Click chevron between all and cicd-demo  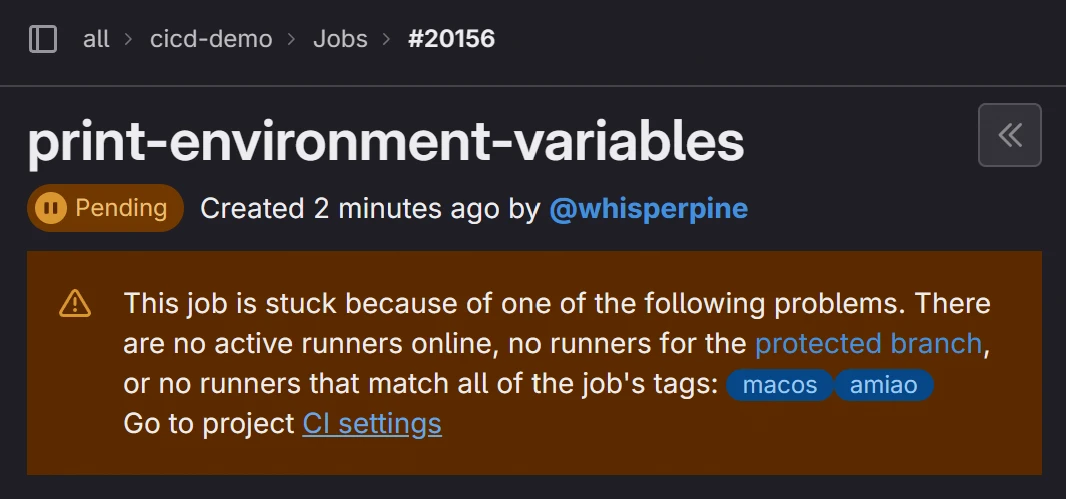(129, 39)
